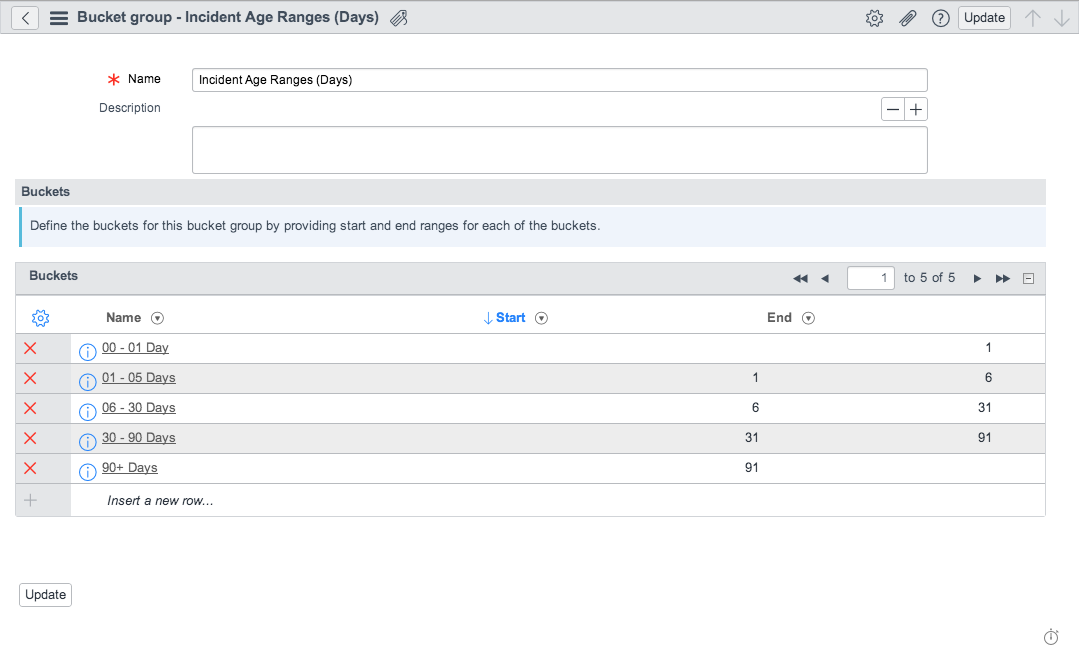This screenshot has height=650, width=1079.
Task: Expand the Description field with plus
Action: tap(916, 109)
